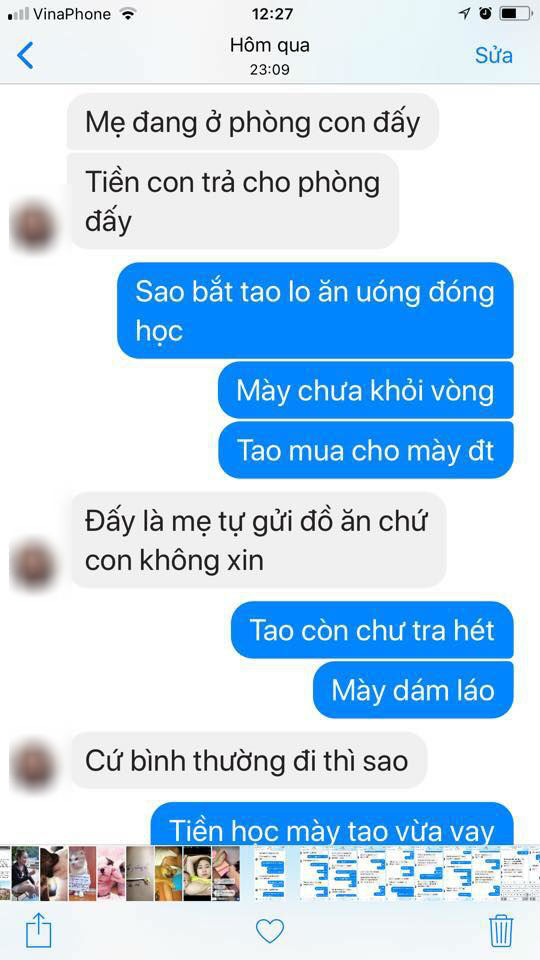
Task: Tap the 'Đấy là mẹ tự gửi' bubble
Action: click(258, 541)
